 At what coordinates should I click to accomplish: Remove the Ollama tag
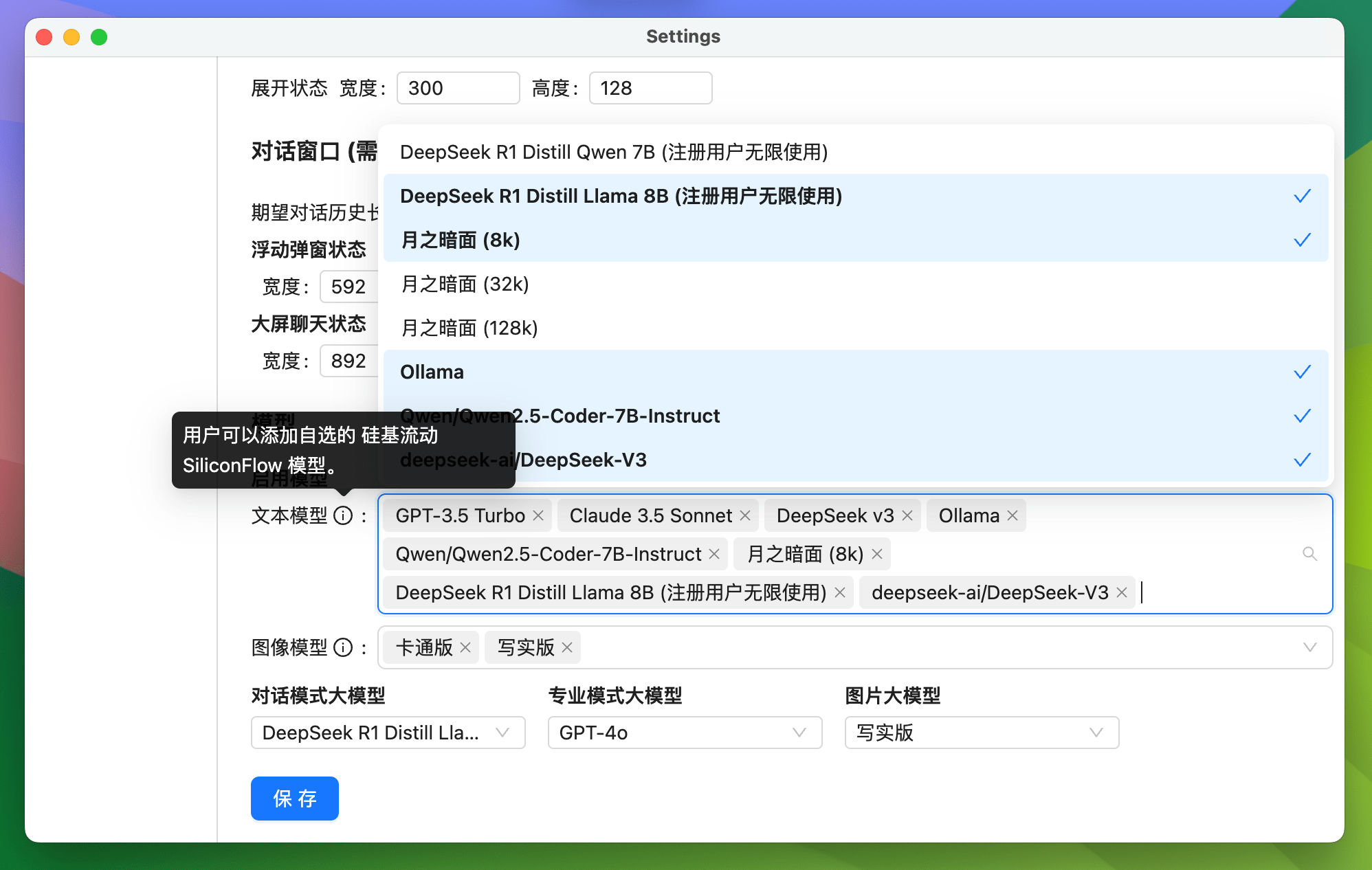[x=1013, y=515]
